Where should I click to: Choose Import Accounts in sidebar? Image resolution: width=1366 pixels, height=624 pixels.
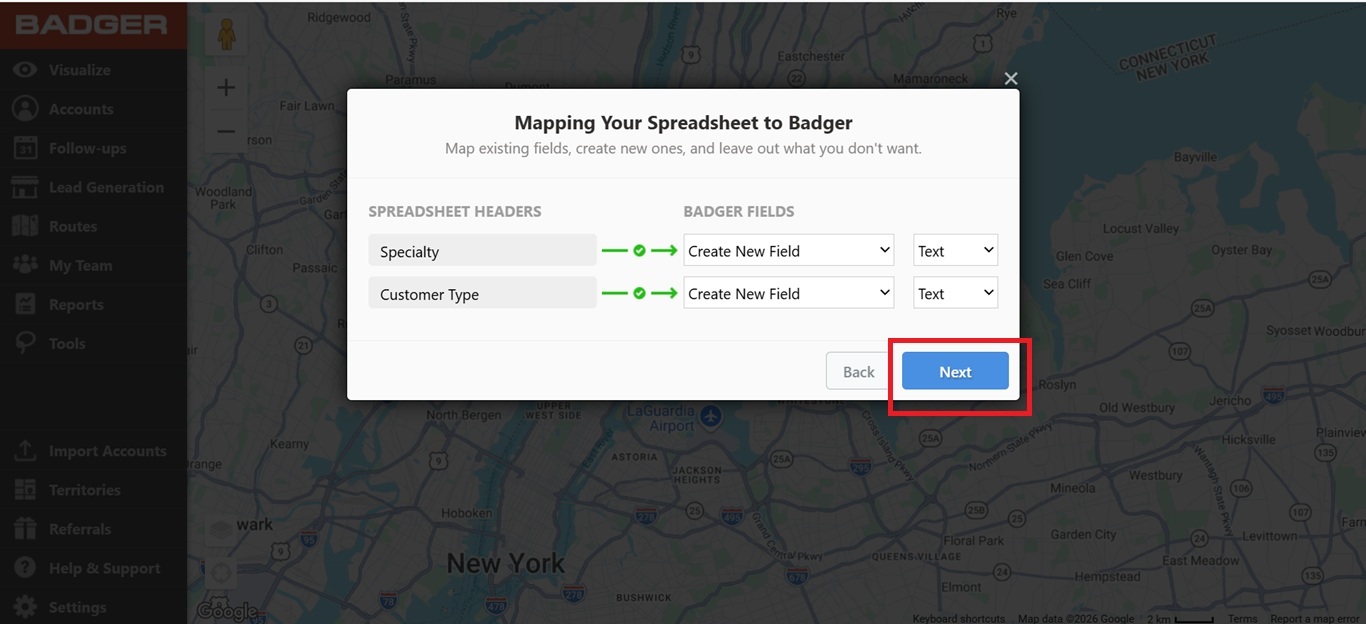point(108,451)
